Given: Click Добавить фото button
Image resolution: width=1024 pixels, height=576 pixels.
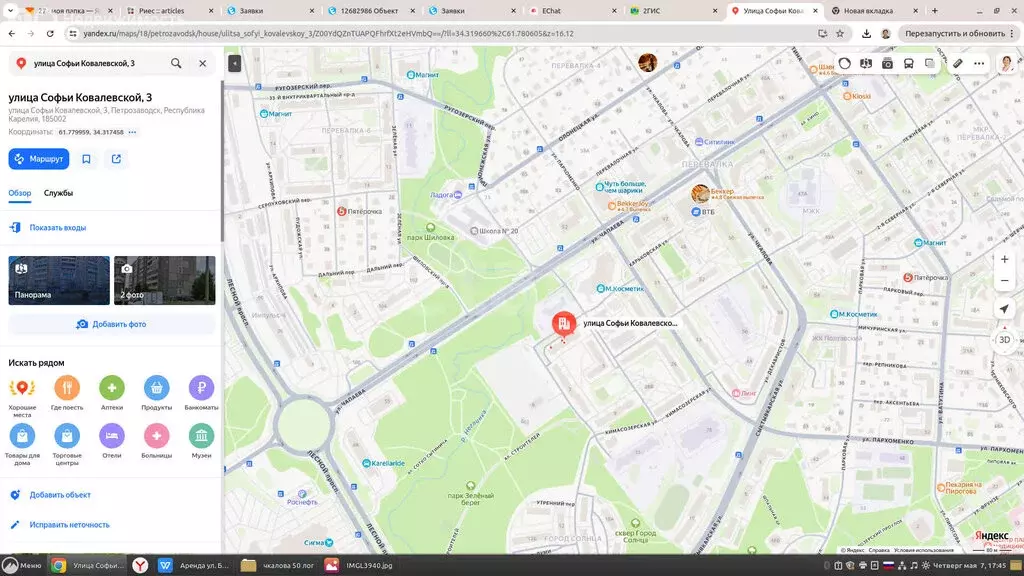Looking at the screenshot, I should point(112,324).
